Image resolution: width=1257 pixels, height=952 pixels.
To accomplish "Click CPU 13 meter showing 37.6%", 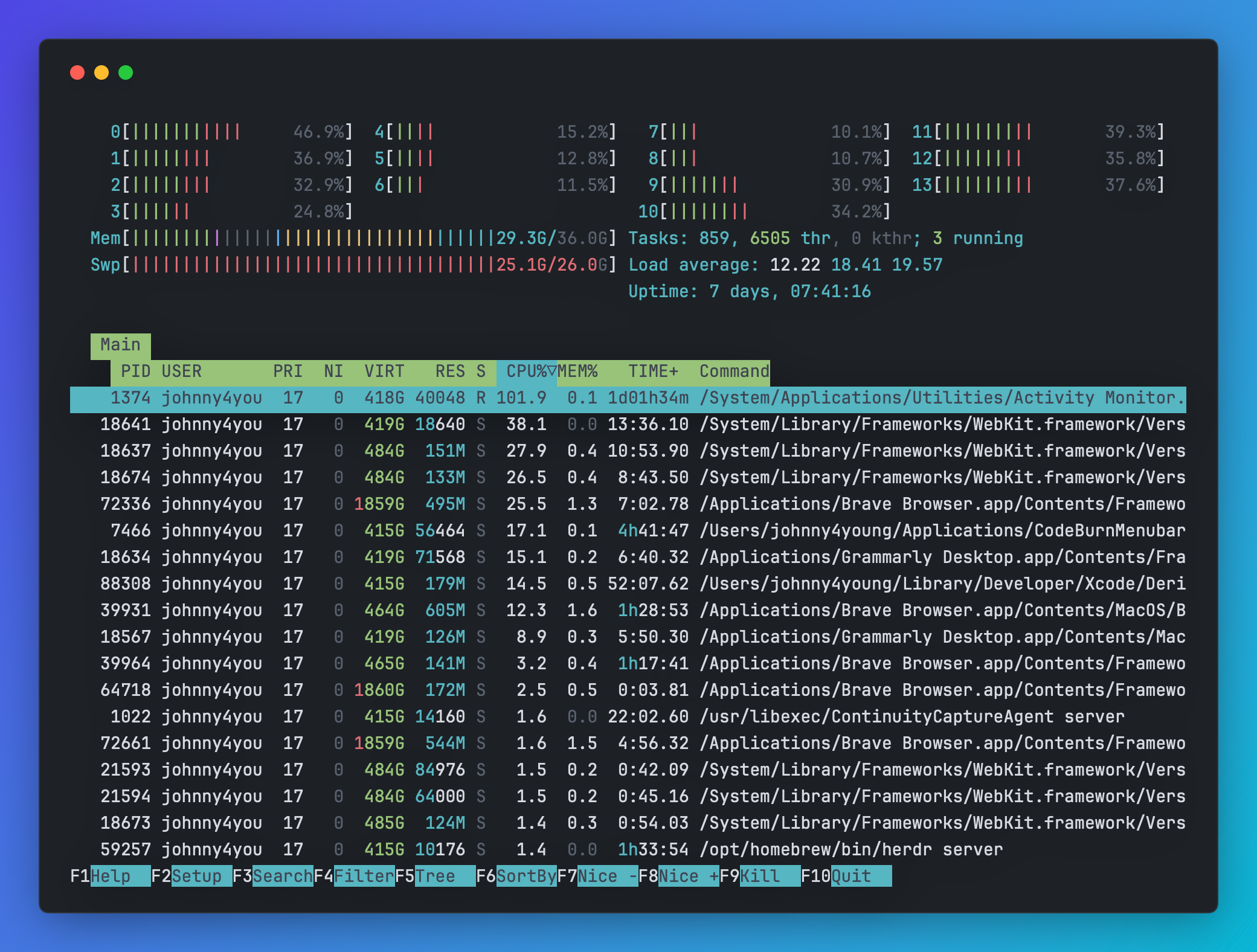I will [1039, 185].
